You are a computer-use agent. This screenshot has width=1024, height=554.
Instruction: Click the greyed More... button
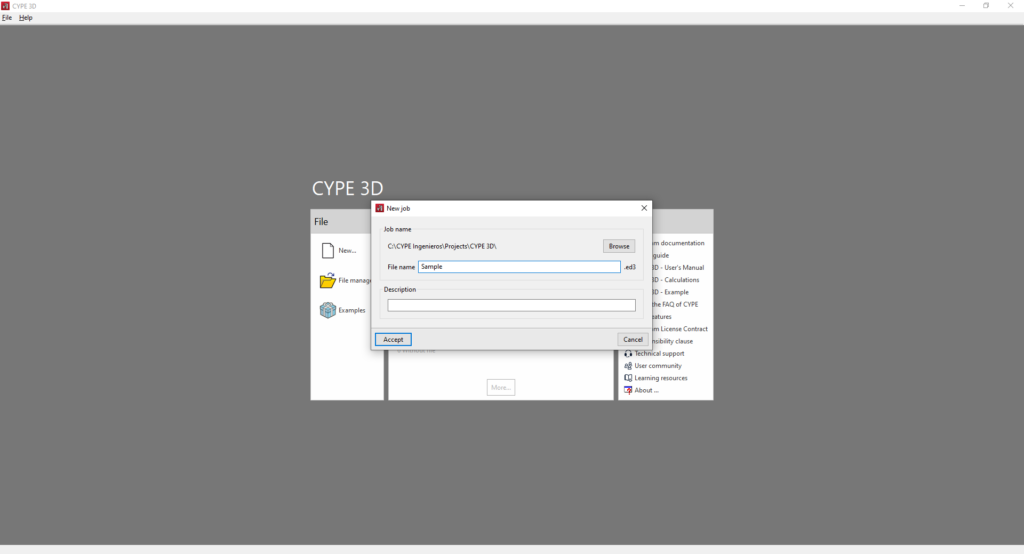click(501, 387)
